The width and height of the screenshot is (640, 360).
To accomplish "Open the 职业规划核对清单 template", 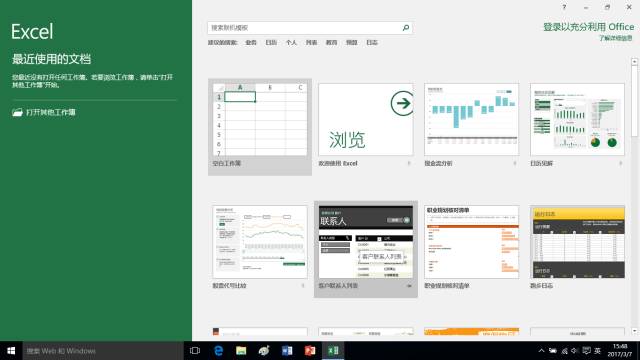I will 471,242.
